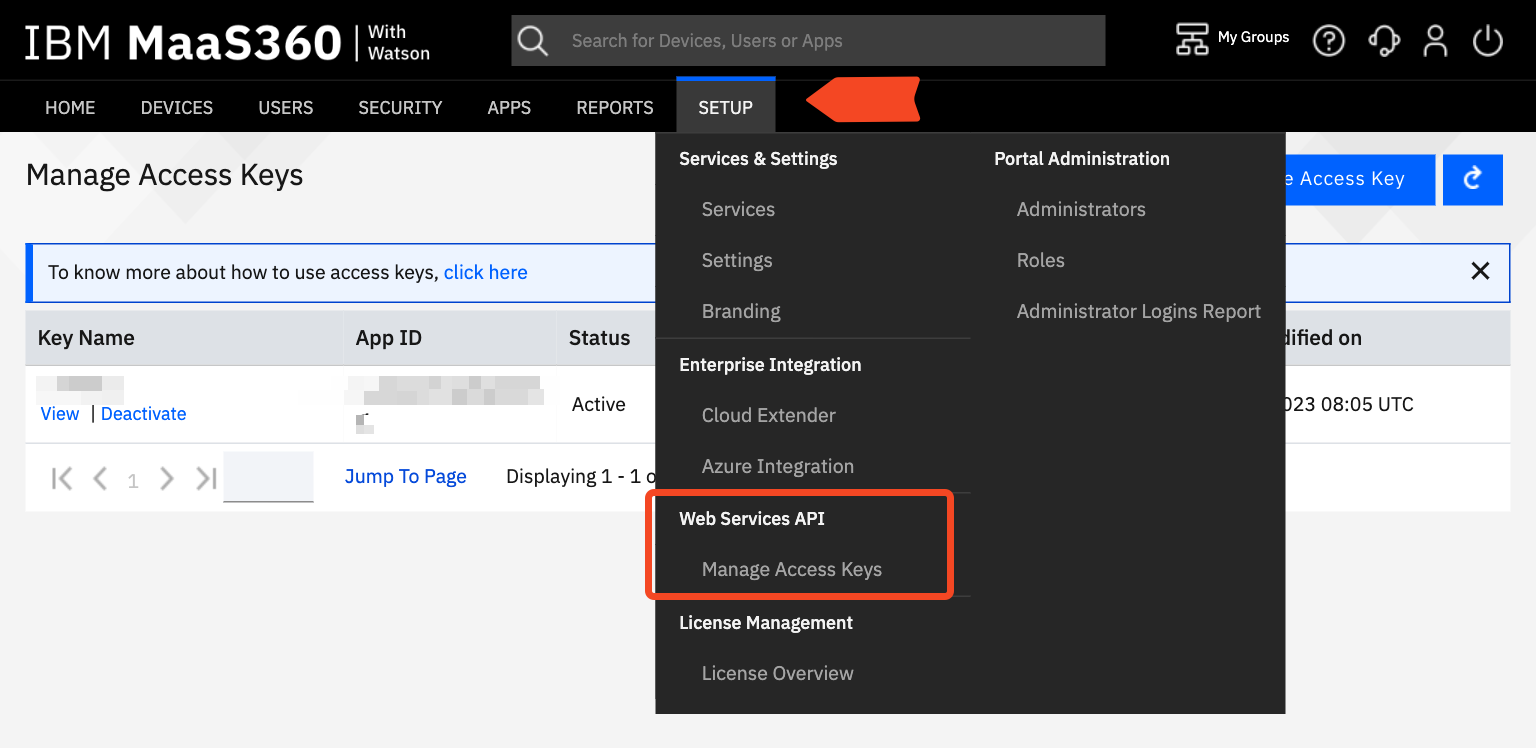Image resolution: width=1536 pixels, height=748 pixels.
Task: Open My Groups hierarchy icon
Action: coord(1192,39)
